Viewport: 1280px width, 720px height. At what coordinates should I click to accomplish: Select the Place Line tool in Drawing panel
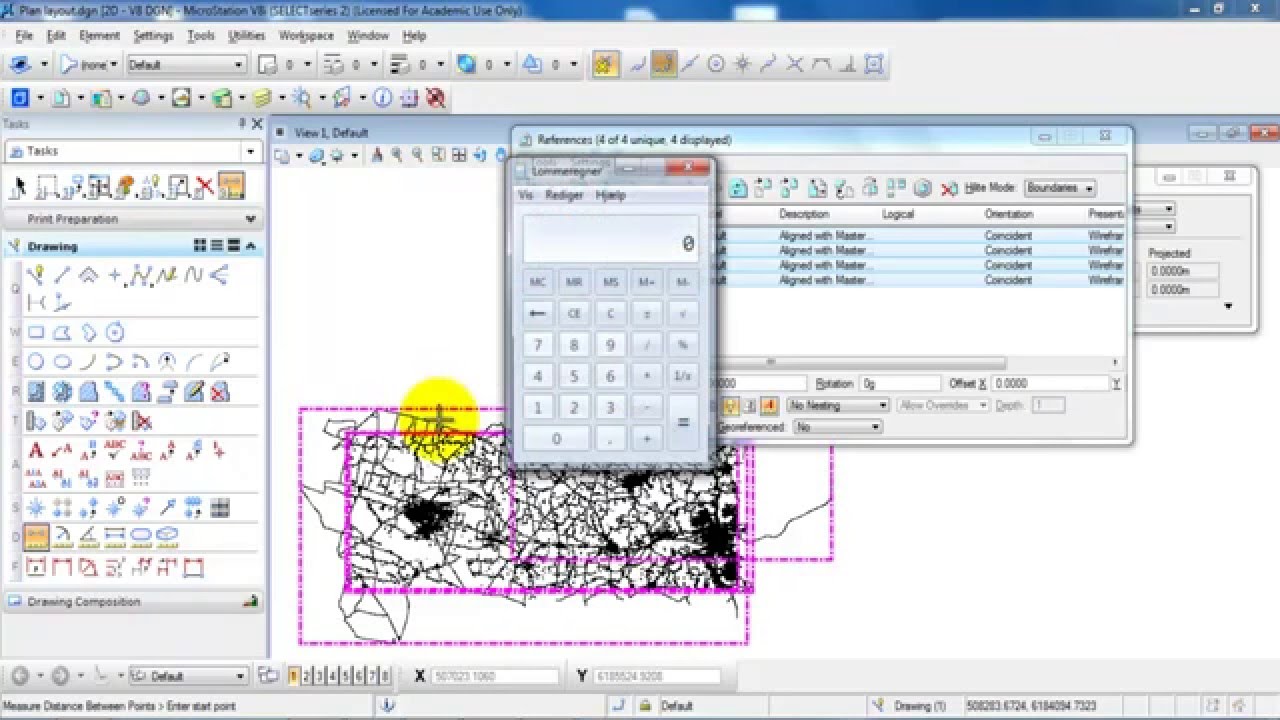point(62,275)
